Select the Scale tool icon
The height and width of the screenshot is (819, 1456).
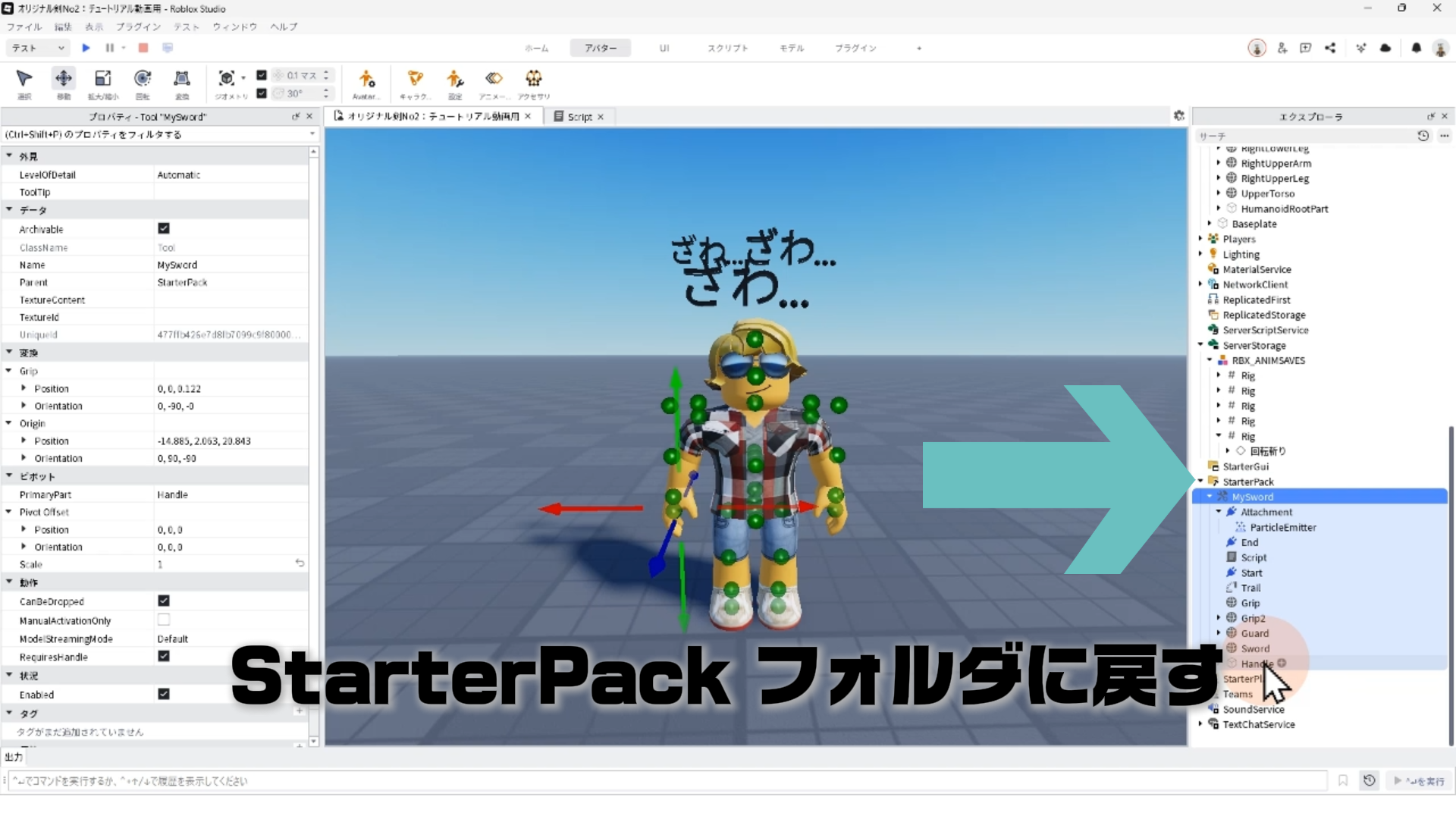(103, 79)
